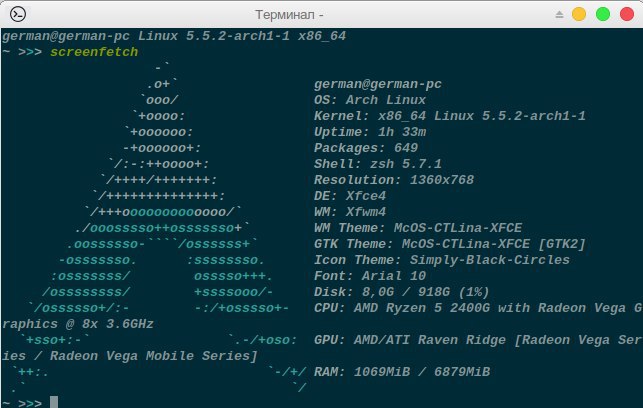The width and height of the screenshot is (643, 408).
Task: Click the 'Disk: 8,0G / 918G (1%)' line
Action: (402, 292)
